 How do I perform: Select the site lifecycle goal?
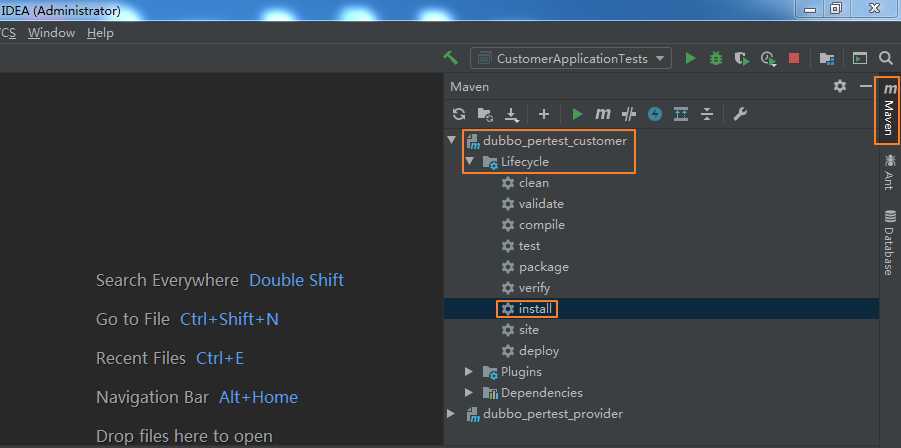point(529,330)
